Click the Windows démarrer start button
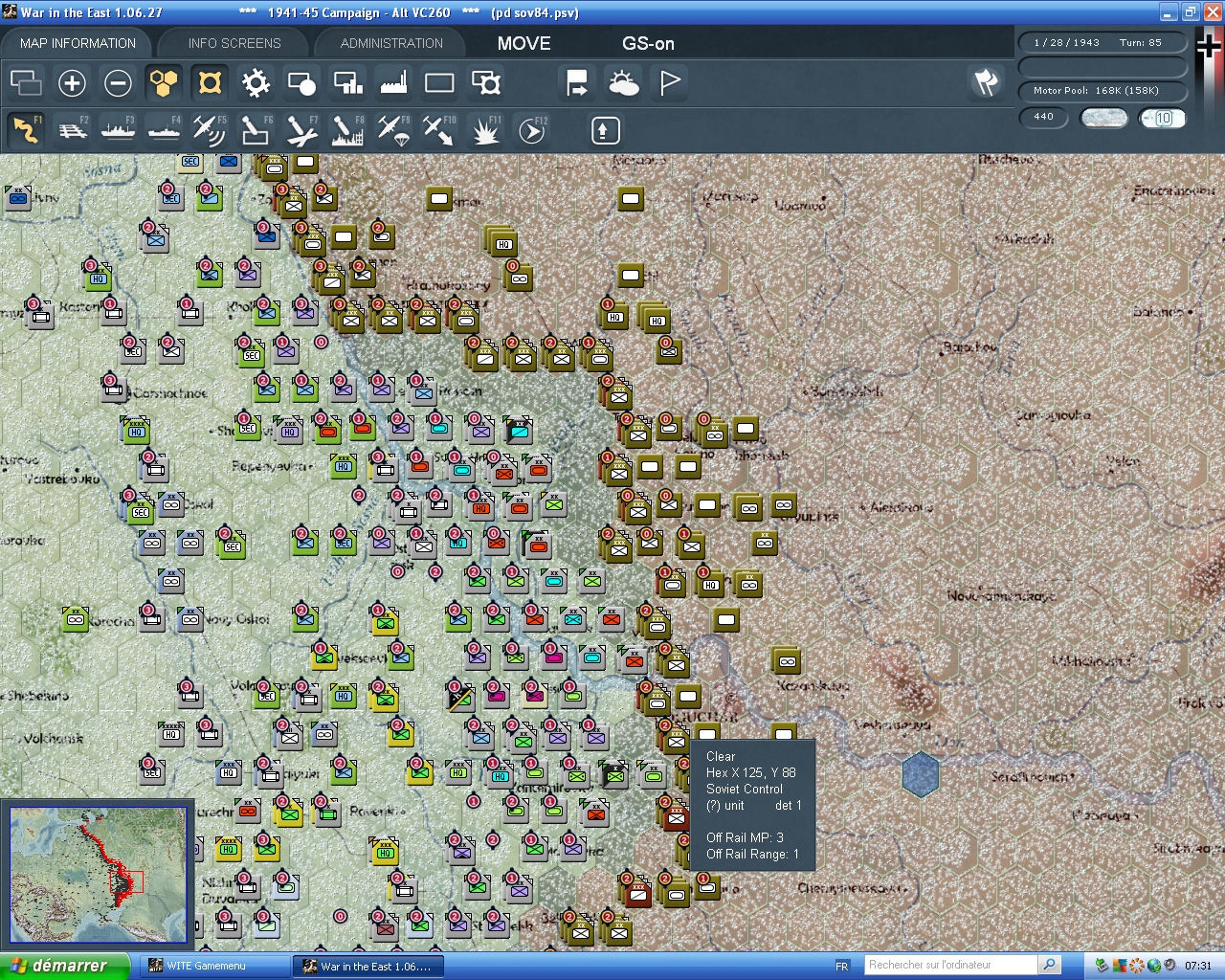 coord(64,966)
